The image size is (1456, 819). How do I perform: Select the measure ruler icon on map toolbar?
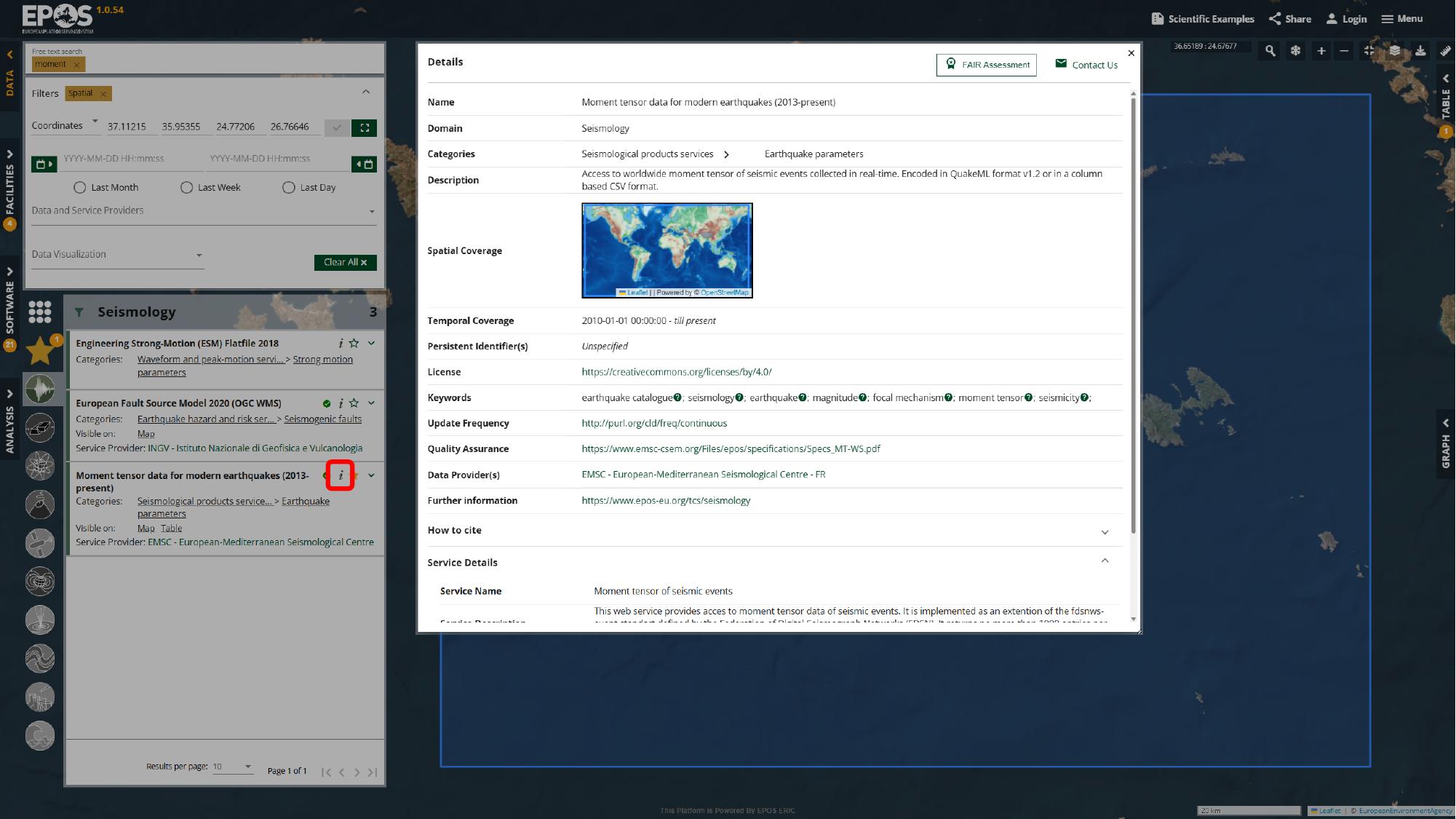tap(1444, 51)
